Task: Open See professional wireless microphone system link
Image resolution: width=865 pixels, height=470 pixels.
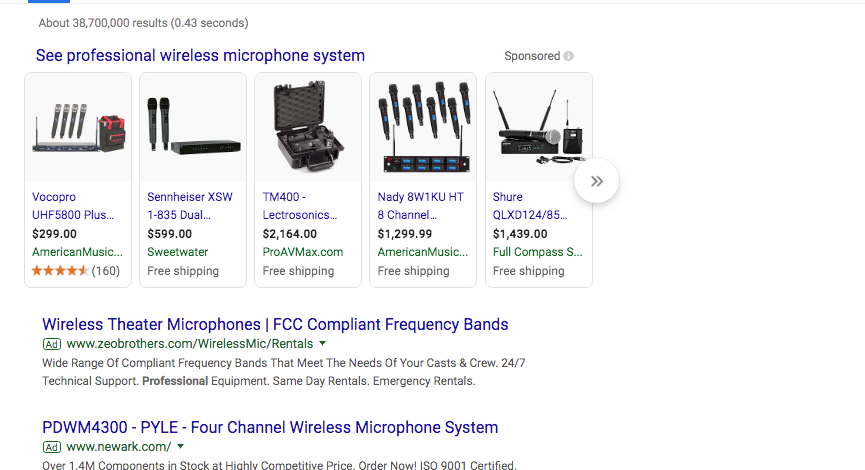Action: coord(200,56)
